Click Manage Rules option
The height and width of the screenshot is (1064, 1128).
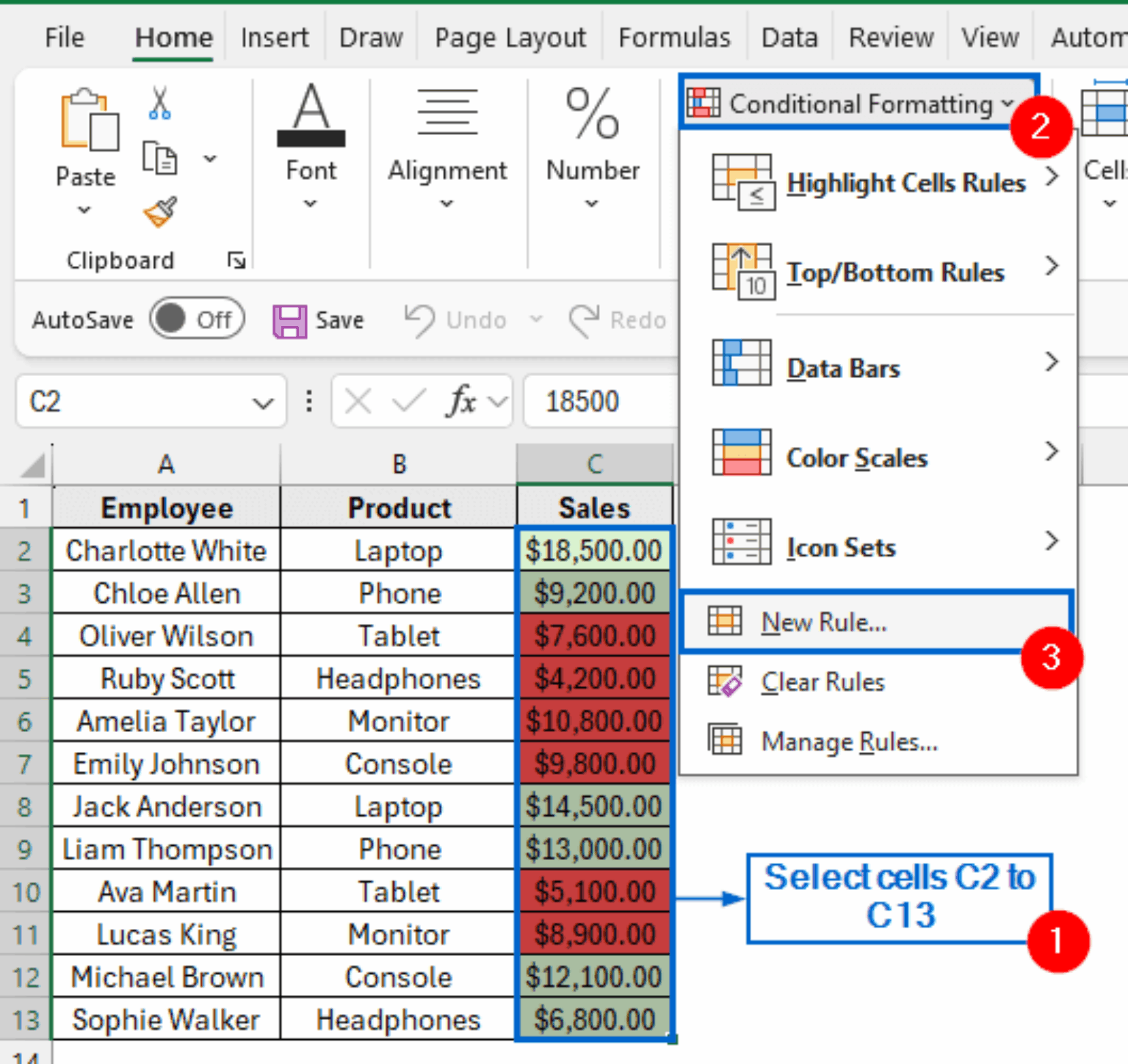tap(849, 742)
